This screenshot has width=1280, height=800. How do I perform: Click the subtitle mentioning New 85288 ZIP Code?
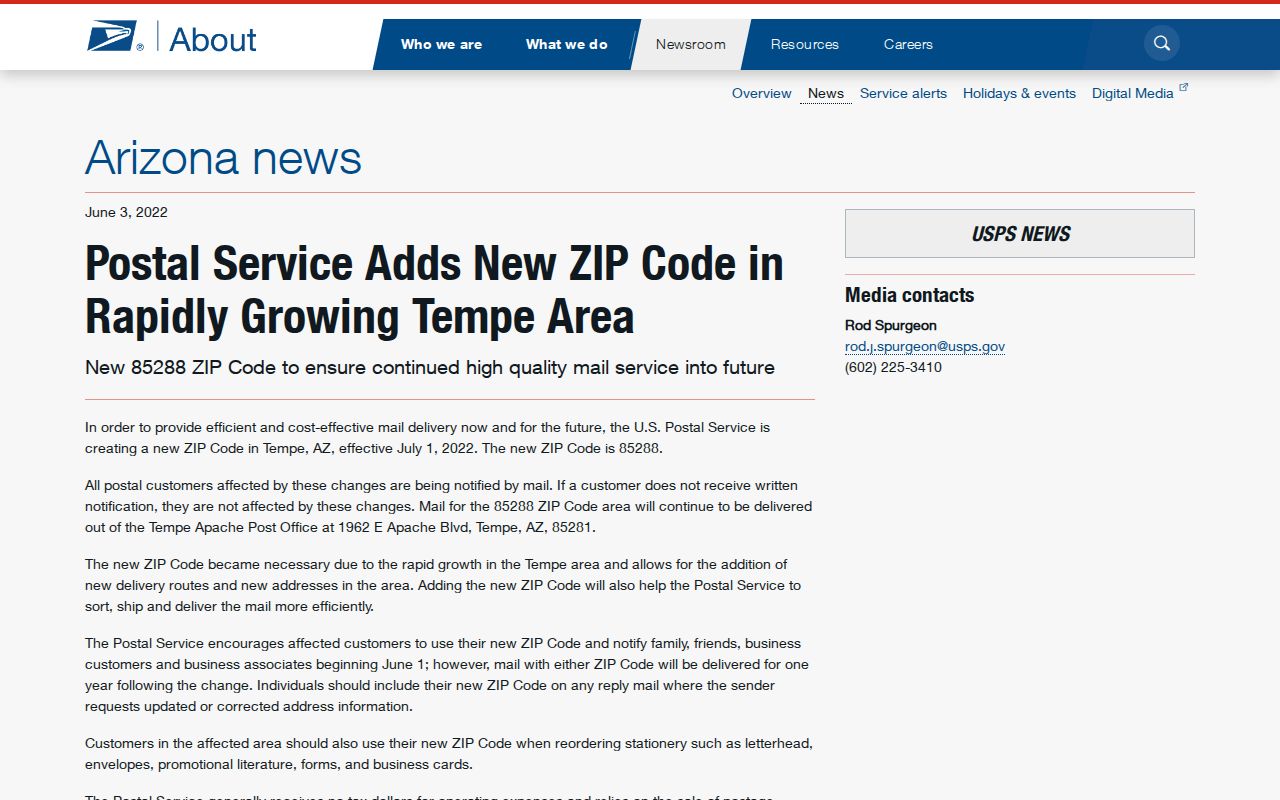click(430, 367)
